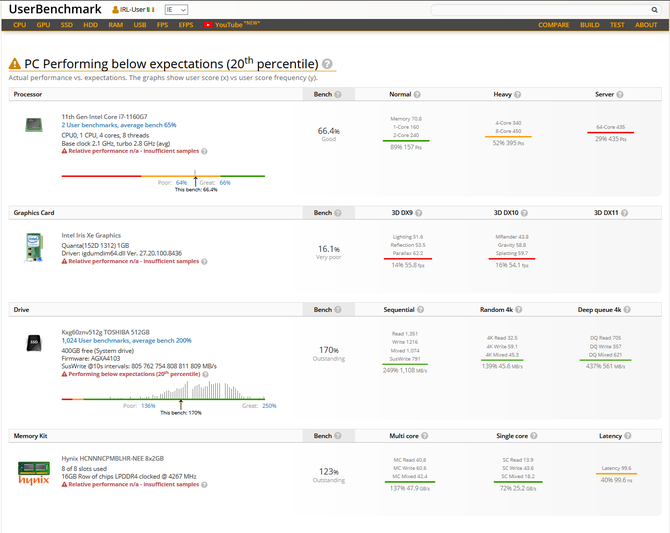Go to the TEST page
Viewport: 670px width, 533px height.
[x=617, y=25]
